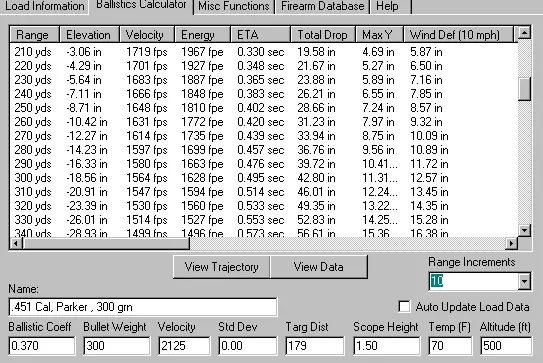The image size is (543, 363).
Task: Click the Total Drop column header
Action: [x=323, y=35]
